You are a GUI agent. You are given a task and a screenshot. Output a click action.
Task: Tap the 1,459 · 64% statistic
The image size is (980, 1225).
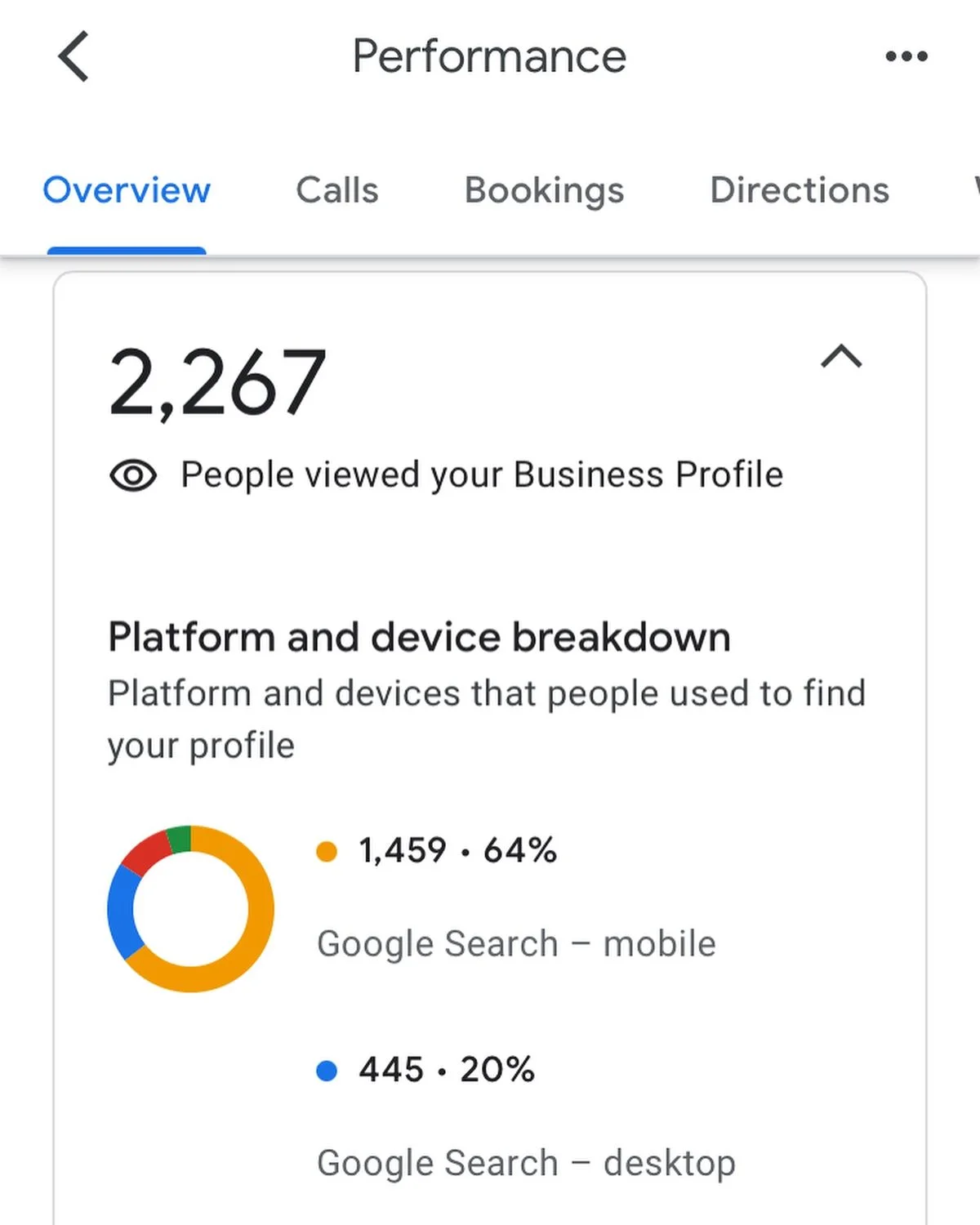(457, 851)
